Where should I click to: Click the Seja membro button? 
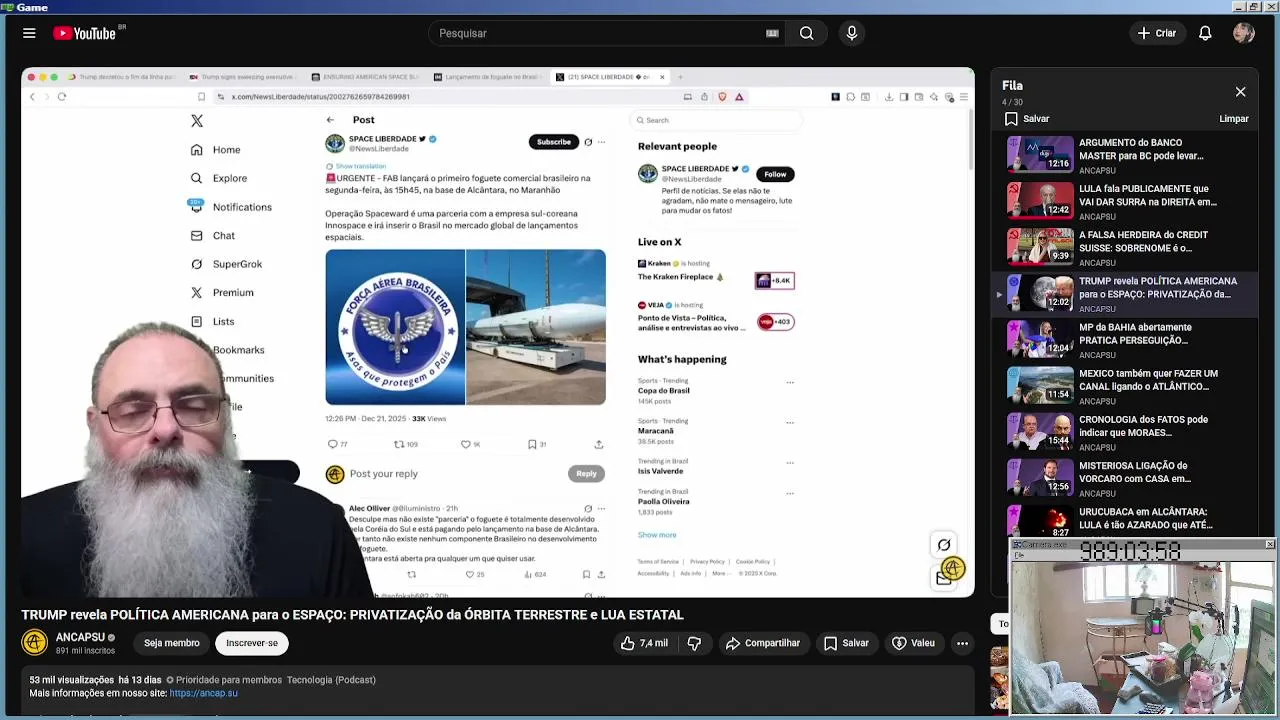pyautogui.click(x=171, y=643)
